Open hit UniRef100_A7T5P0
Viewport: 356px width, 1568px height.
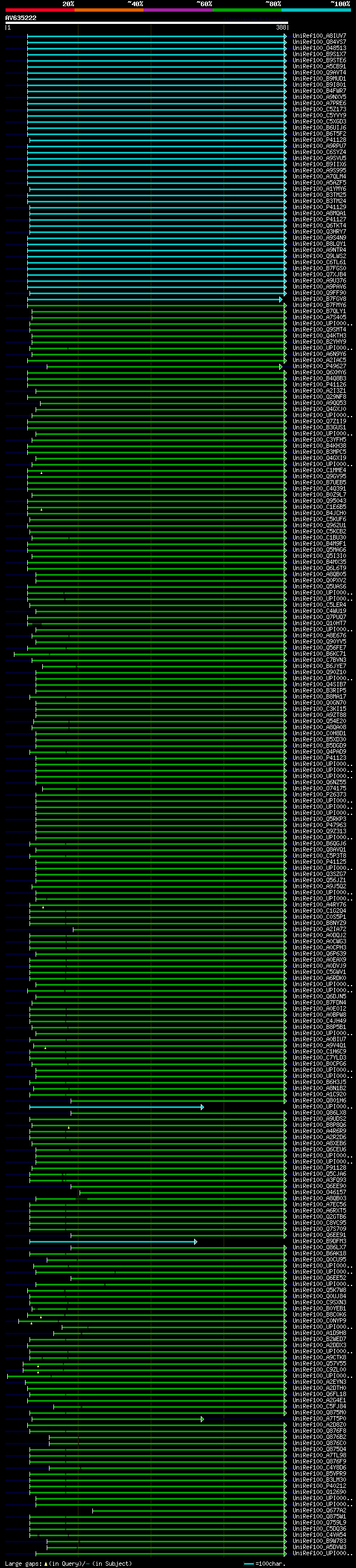(x=319, y=1418)
